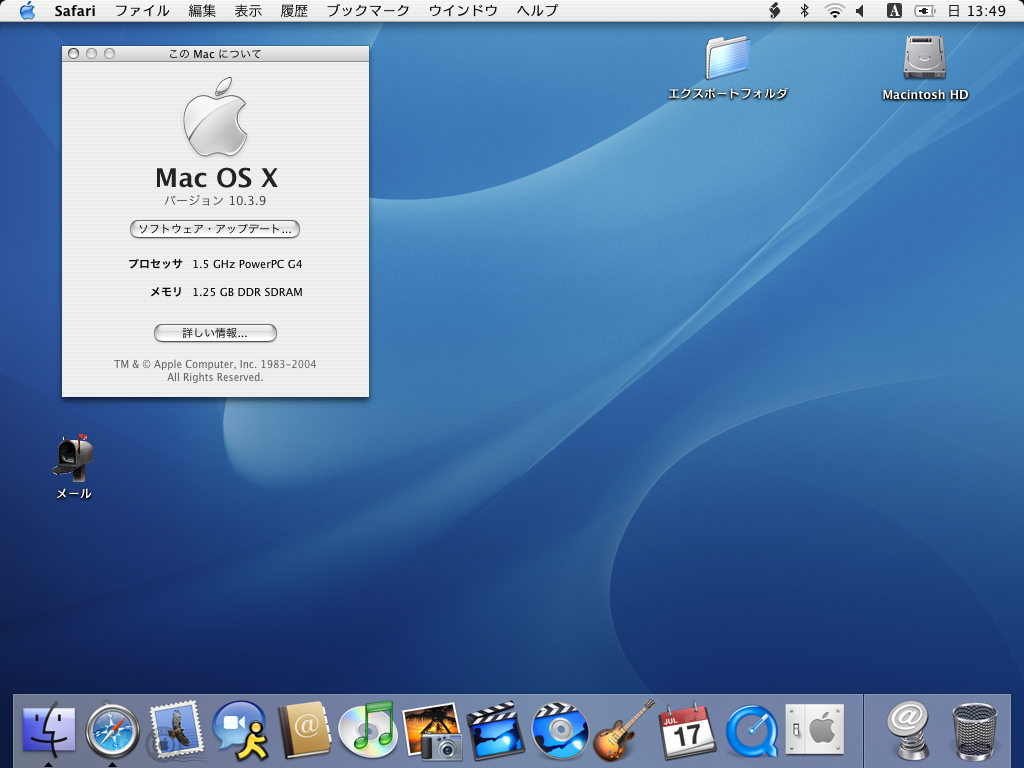Open the 表示 menu

pos(248,10)
